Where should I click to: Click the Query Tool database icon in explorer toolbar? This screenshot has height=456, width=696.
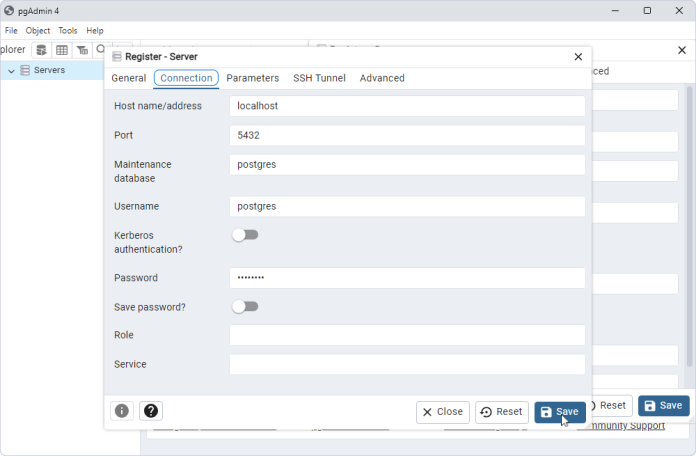(41, 50)
